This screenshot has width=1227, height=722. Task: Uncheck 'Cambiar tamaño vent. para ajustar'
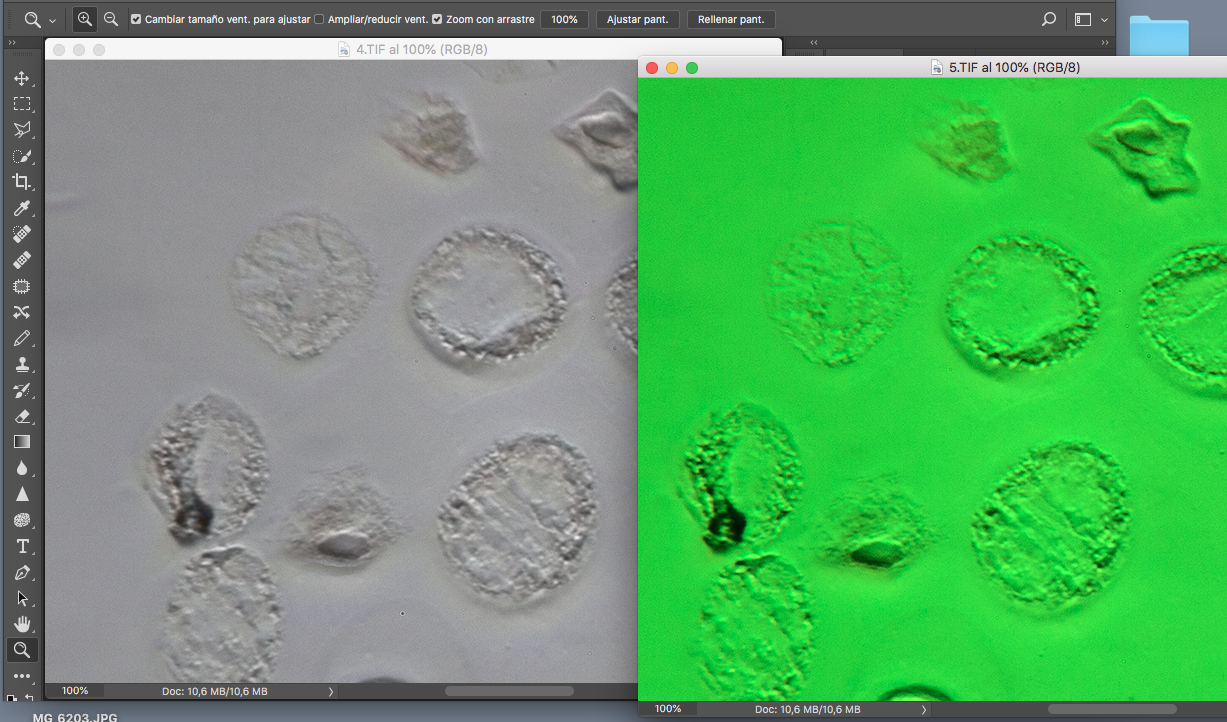pyautogui.click(x=136, y=19)
